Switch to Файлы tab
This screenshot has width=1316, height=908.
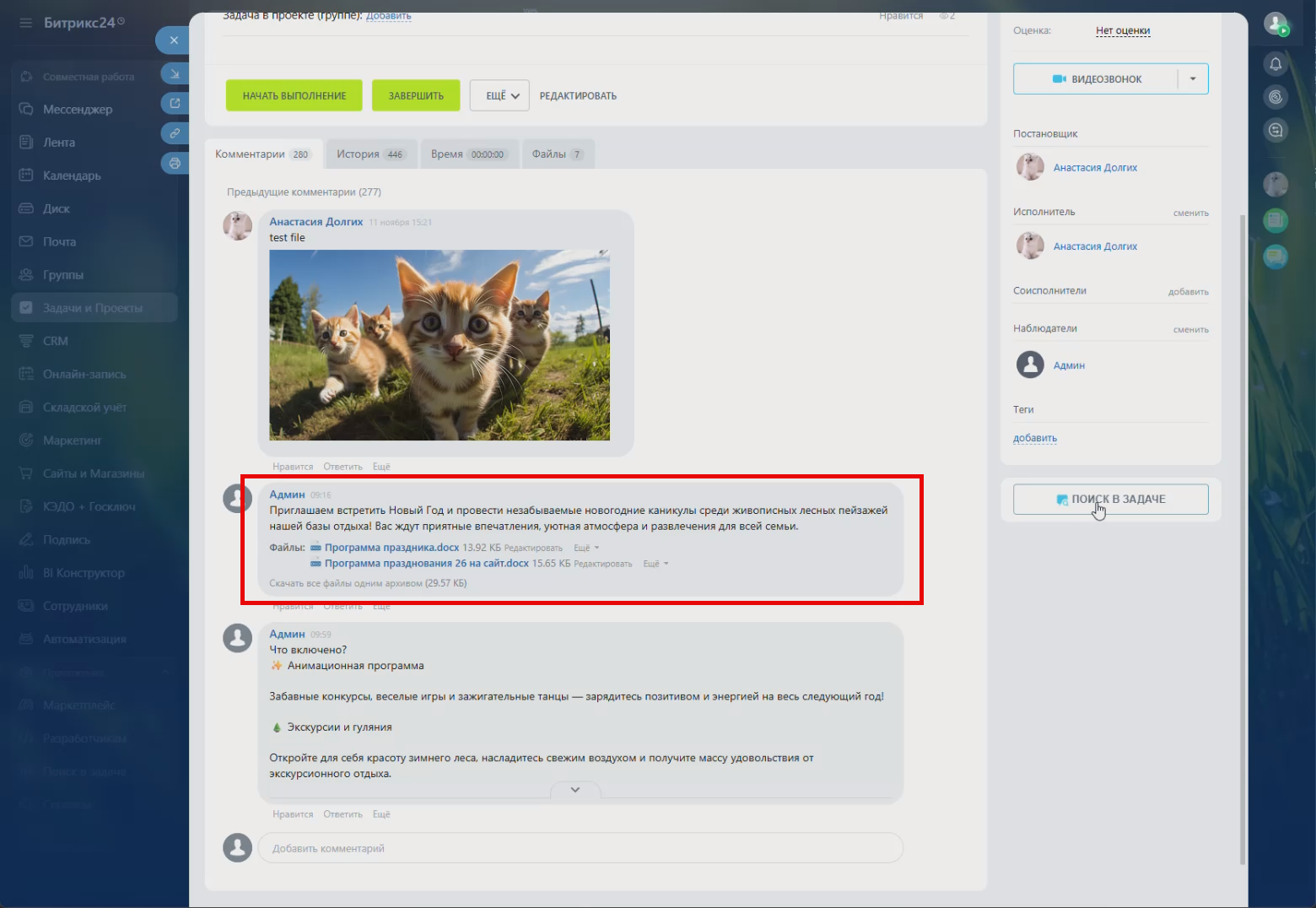[558, 154]
